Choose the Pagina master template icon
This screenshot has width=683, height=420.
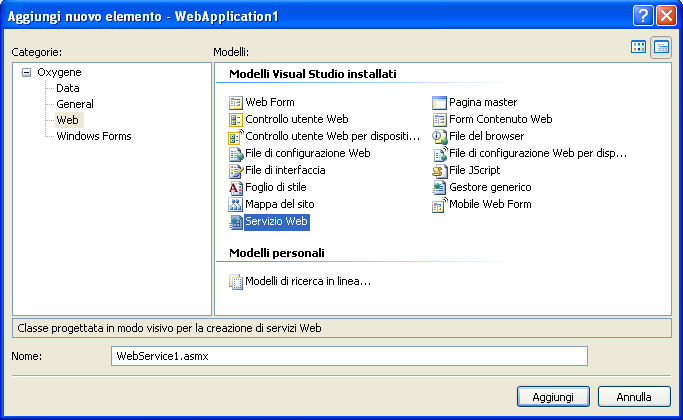(439, 103)
